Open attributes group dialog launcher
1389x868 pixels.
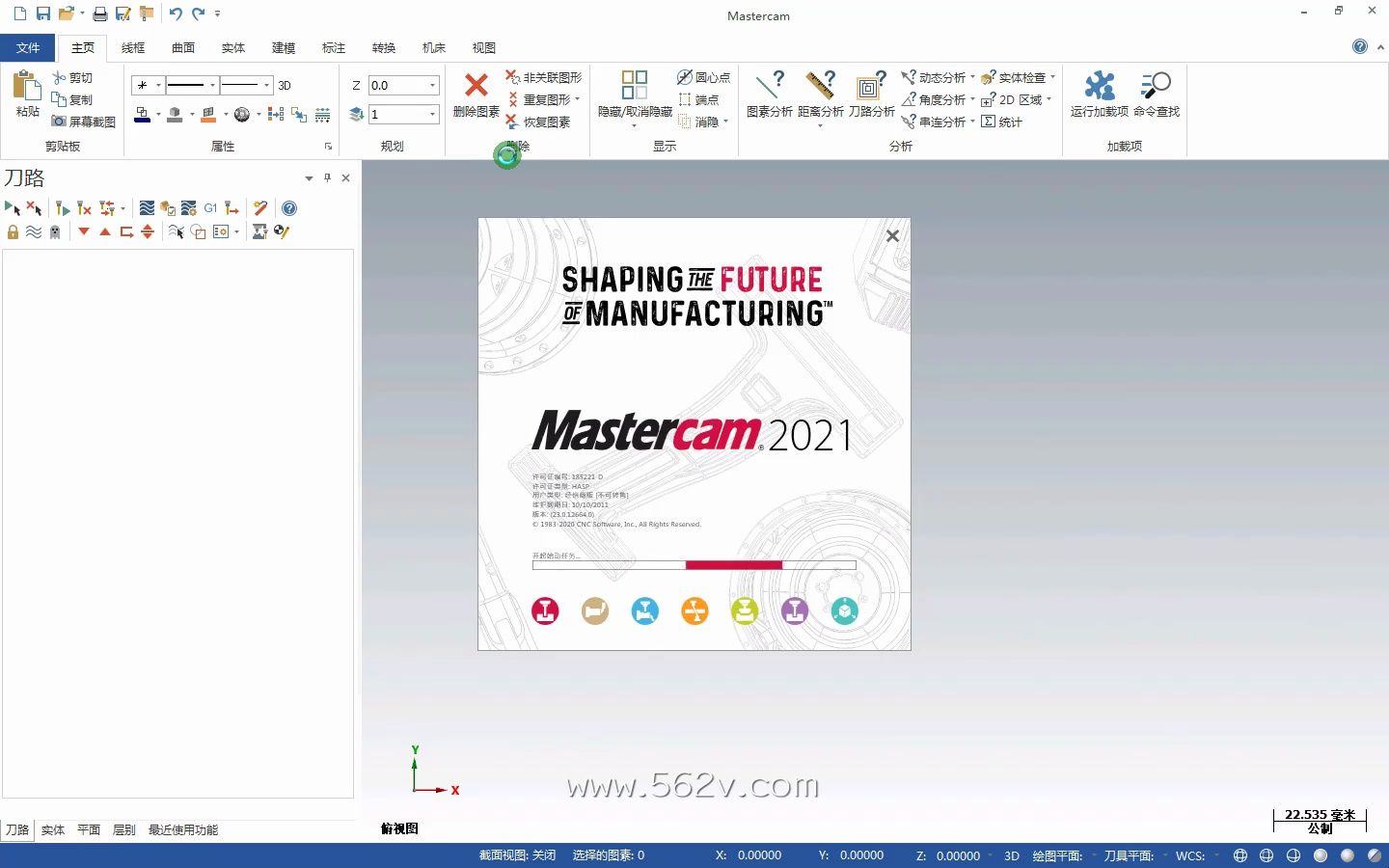coord(328,147)
